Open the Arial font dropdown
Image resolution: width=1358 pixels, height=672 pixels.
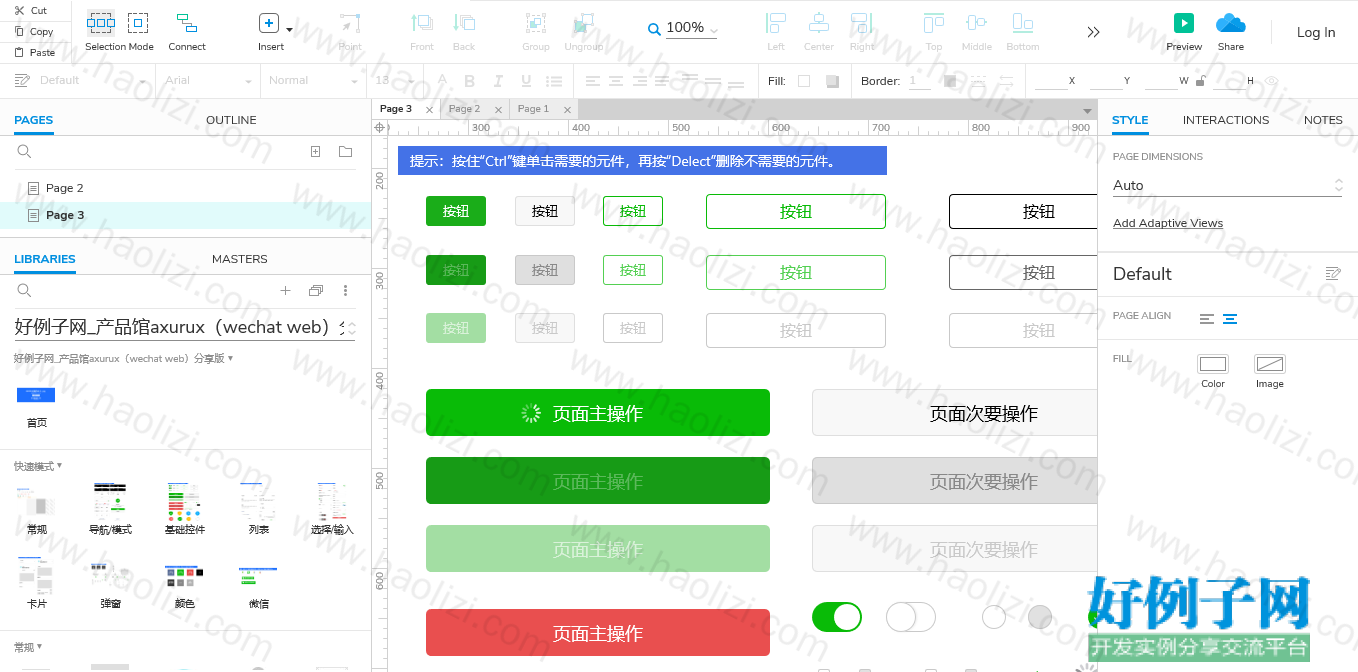(x=210, y=81)
